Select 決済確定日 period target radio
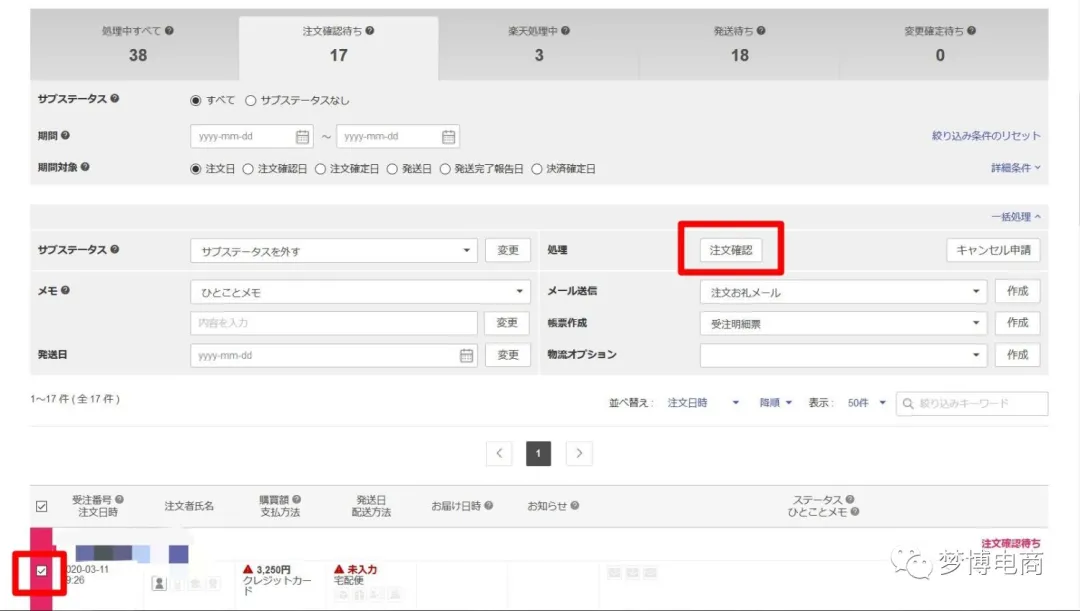The height and width of the screenshot is (611, 1080). 537,169
